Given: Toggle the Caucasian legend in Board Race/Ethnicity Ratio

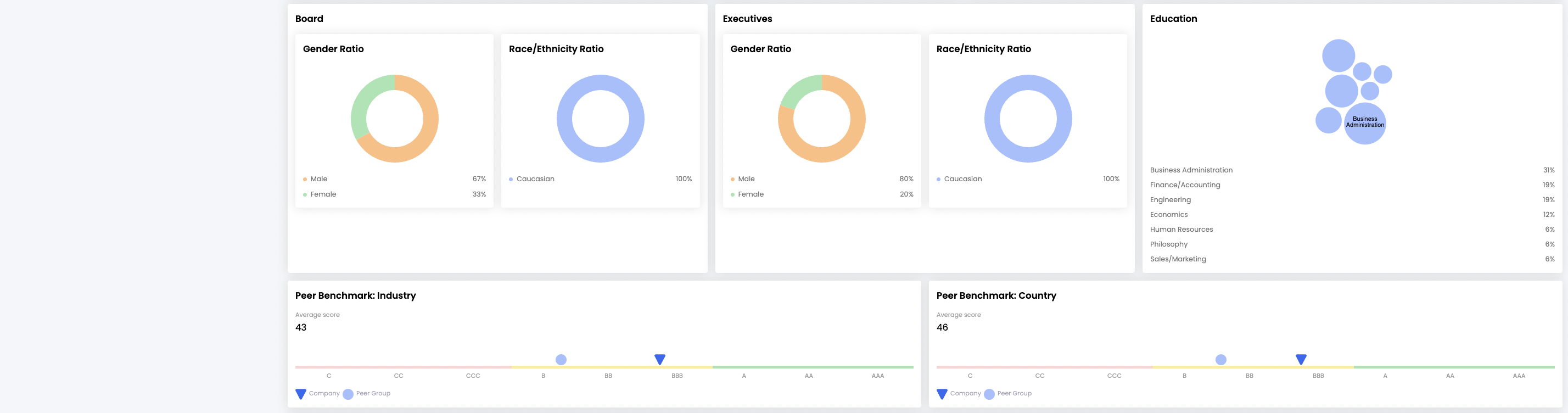Looking at the screenshot, I should (534, 179).
